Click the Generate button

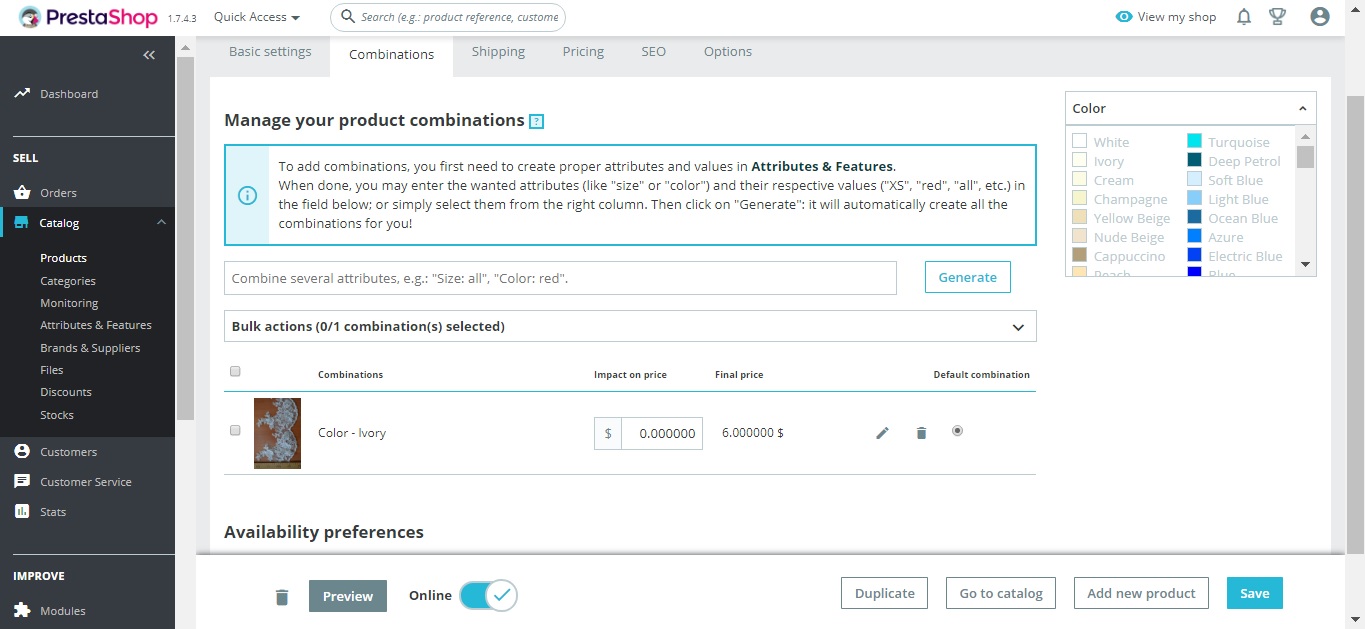[x=966, y=277]
